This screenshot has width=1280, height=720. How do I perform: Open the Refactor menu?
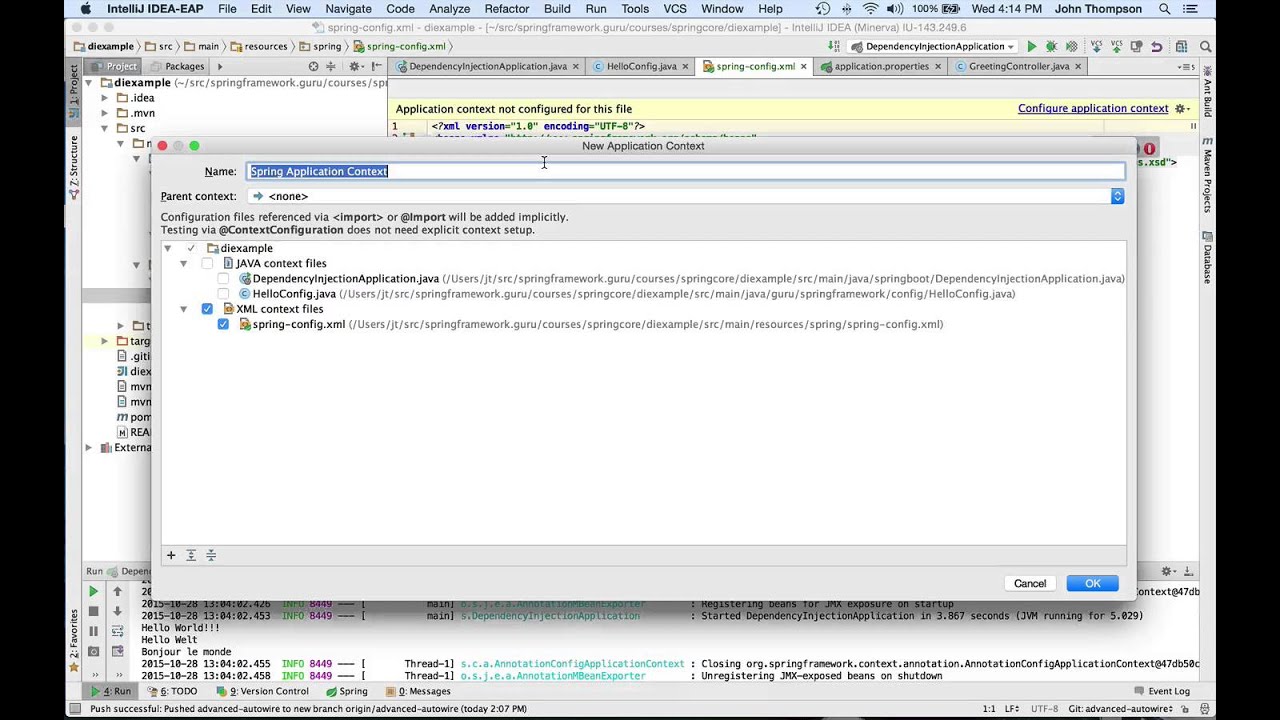click(x=507, y=9)
